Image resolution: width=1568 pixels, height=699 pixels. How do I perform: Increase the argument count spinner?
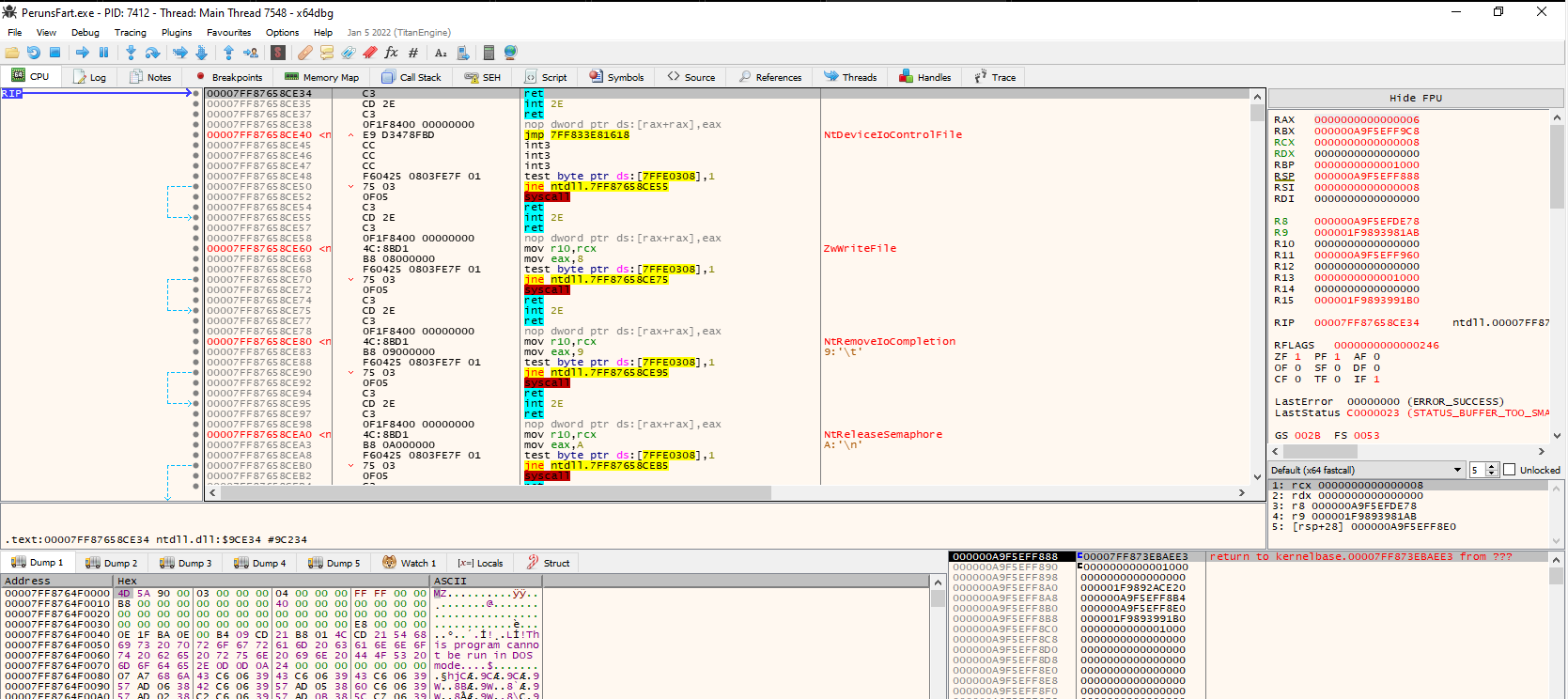1492,467
